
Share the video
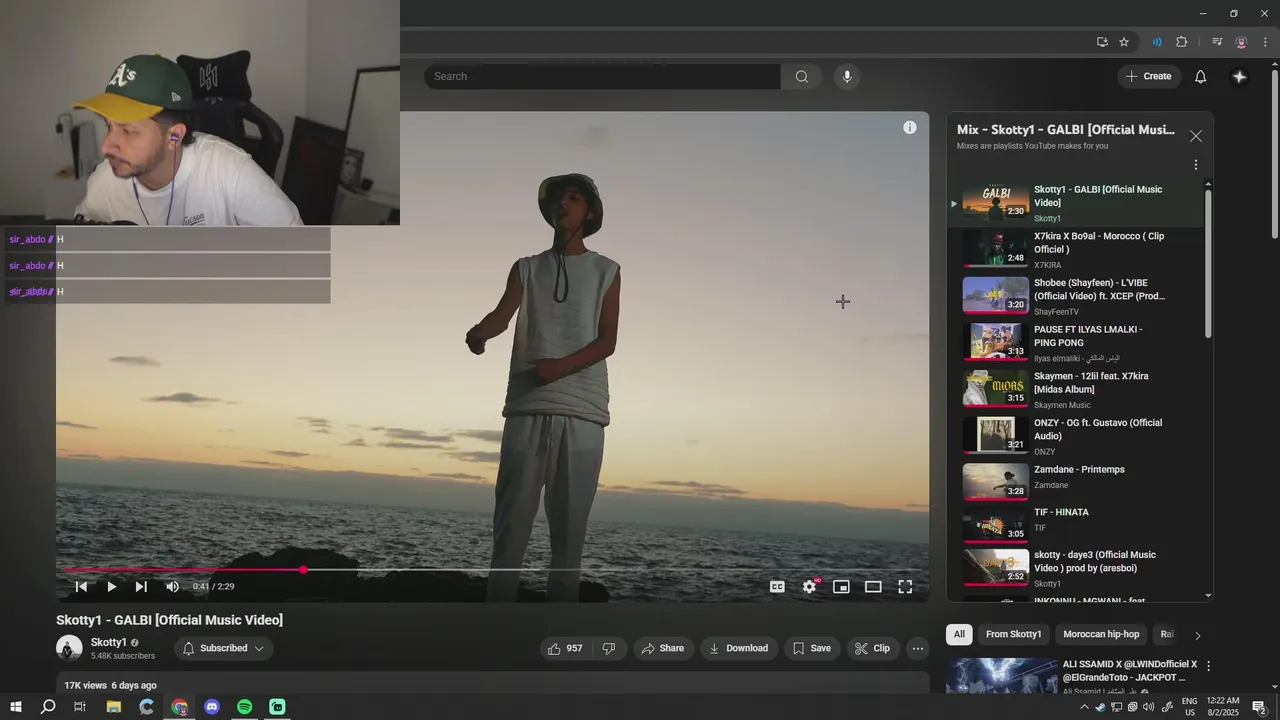click(663, 648)
